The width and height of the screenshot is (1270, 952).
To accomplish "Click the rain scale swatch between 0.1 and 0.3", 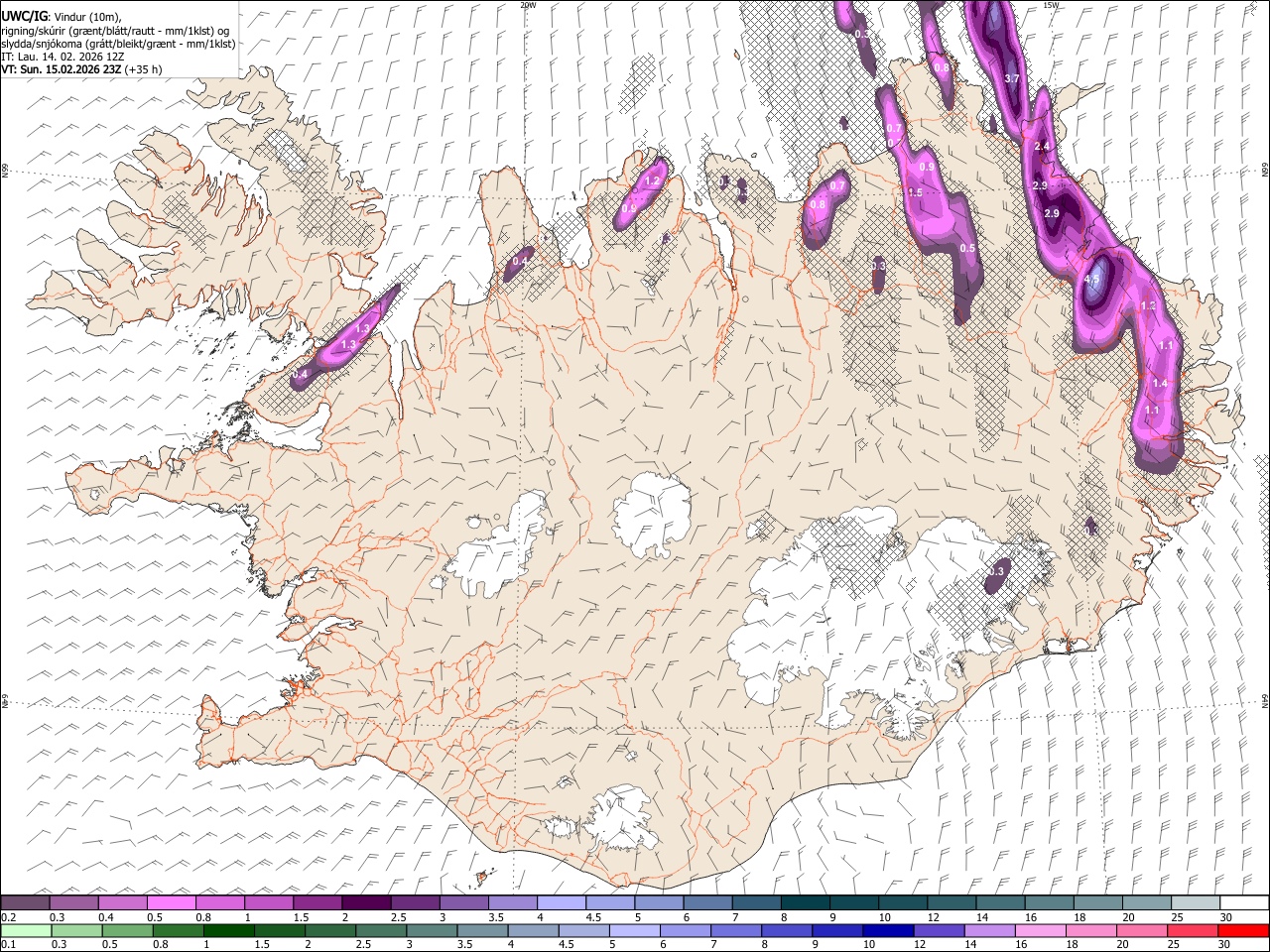I will click(26, 930).
